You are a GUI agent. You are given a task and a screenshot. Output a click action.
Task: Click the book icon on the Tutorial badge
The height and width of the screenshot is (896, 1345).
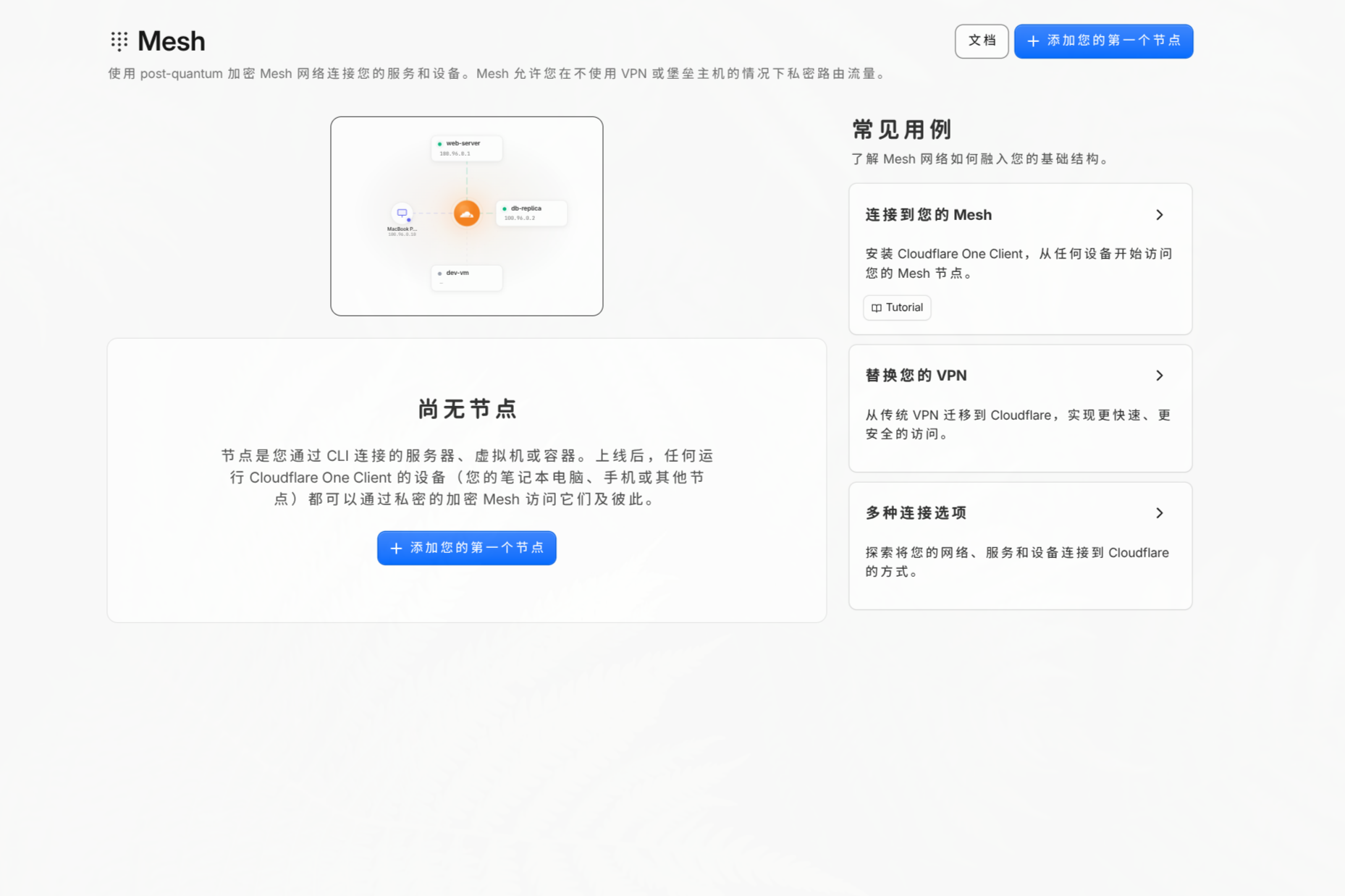coord(876,308)
